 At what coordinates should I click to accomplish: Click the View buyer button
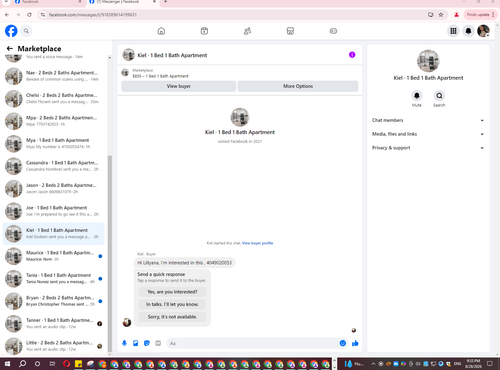[x=179, y=86]
